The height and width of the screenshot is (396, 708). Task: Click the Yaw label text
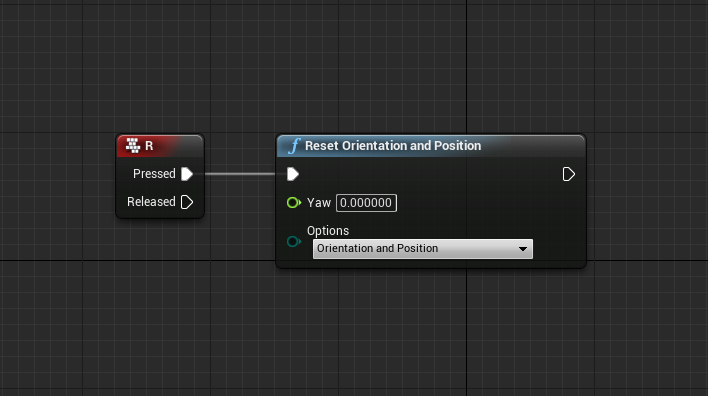click(x=319, y=203)
